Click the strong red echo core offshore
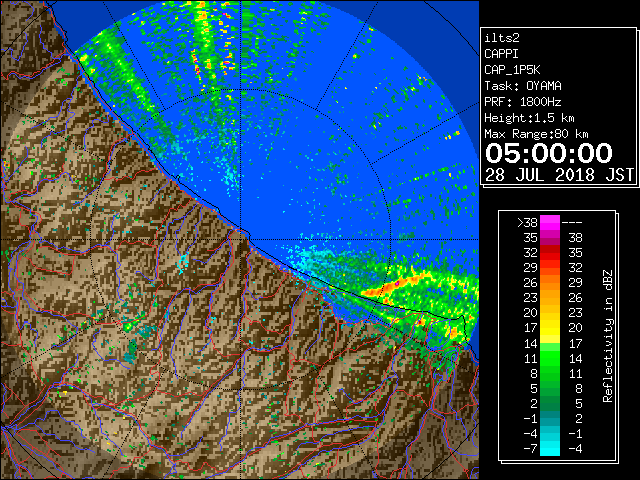 pyautogui.click(x=397, y=283)
